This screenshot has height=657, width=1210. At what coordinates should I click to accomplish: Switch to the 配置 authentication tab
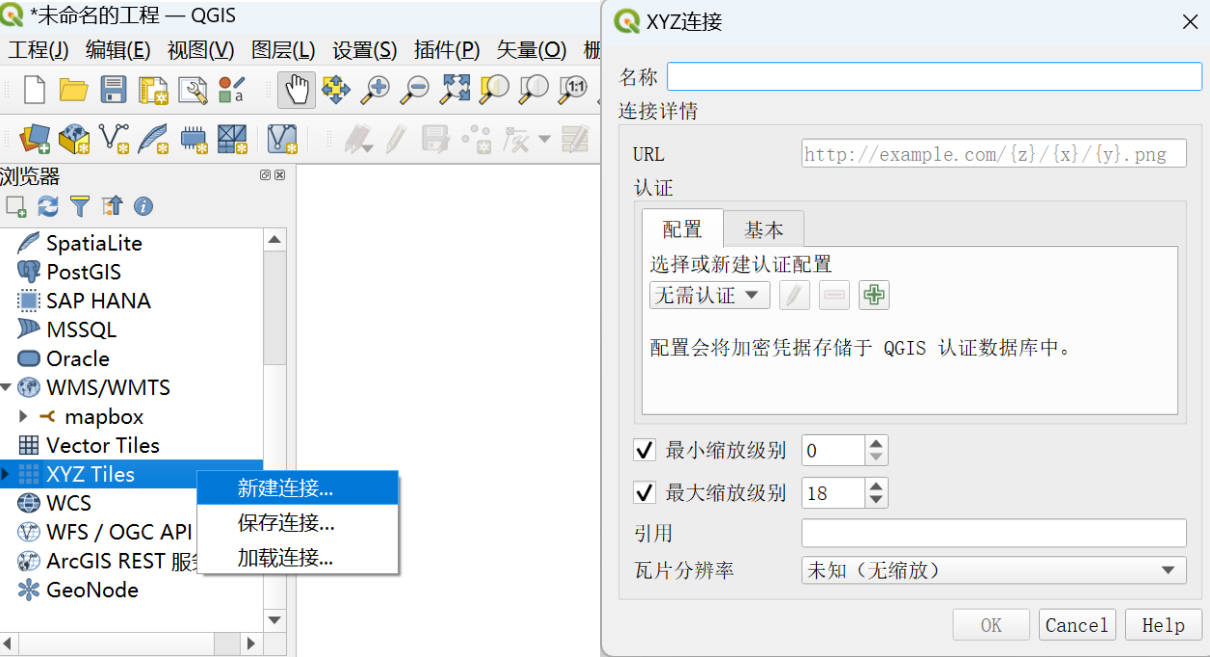click(682, 229)
